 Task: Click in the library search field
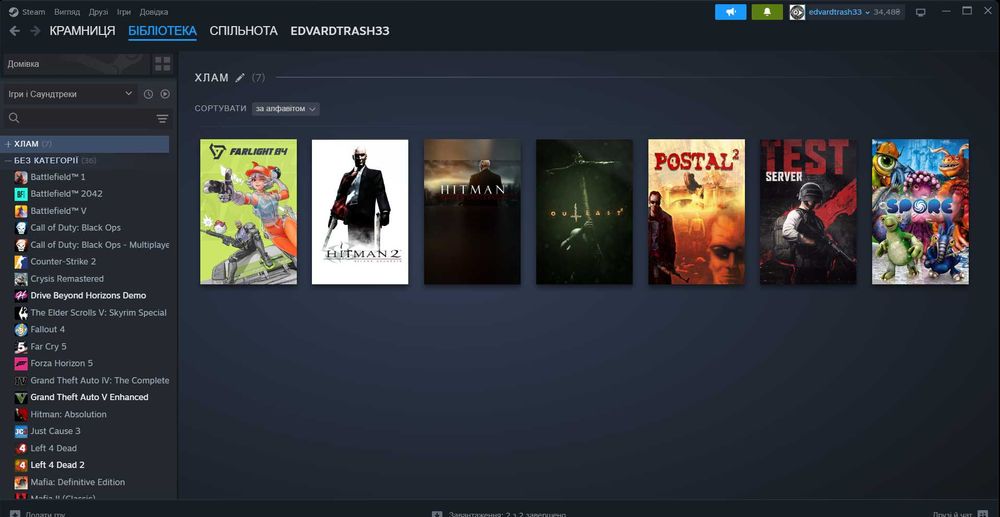[87, 119]
